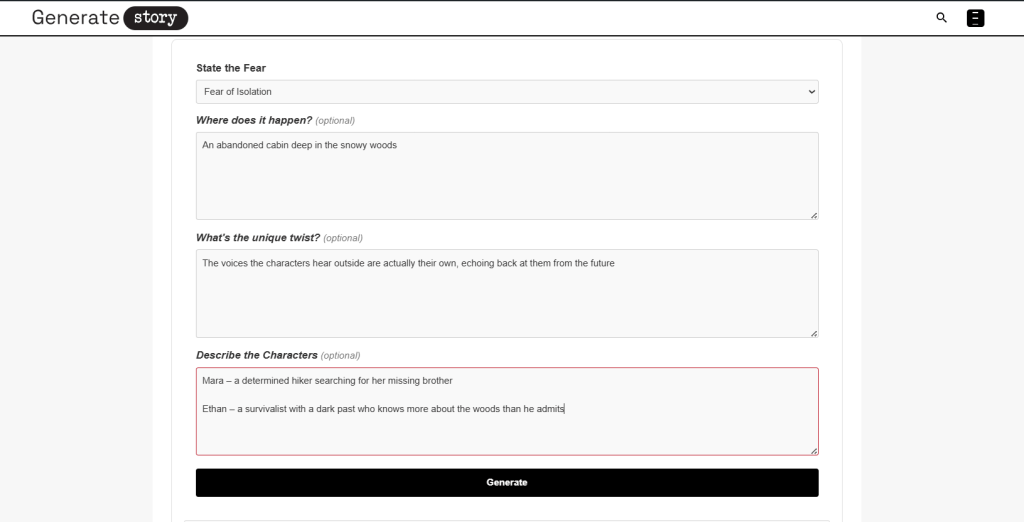Click the chevron arrow of fear dropdown

(810, 92)
